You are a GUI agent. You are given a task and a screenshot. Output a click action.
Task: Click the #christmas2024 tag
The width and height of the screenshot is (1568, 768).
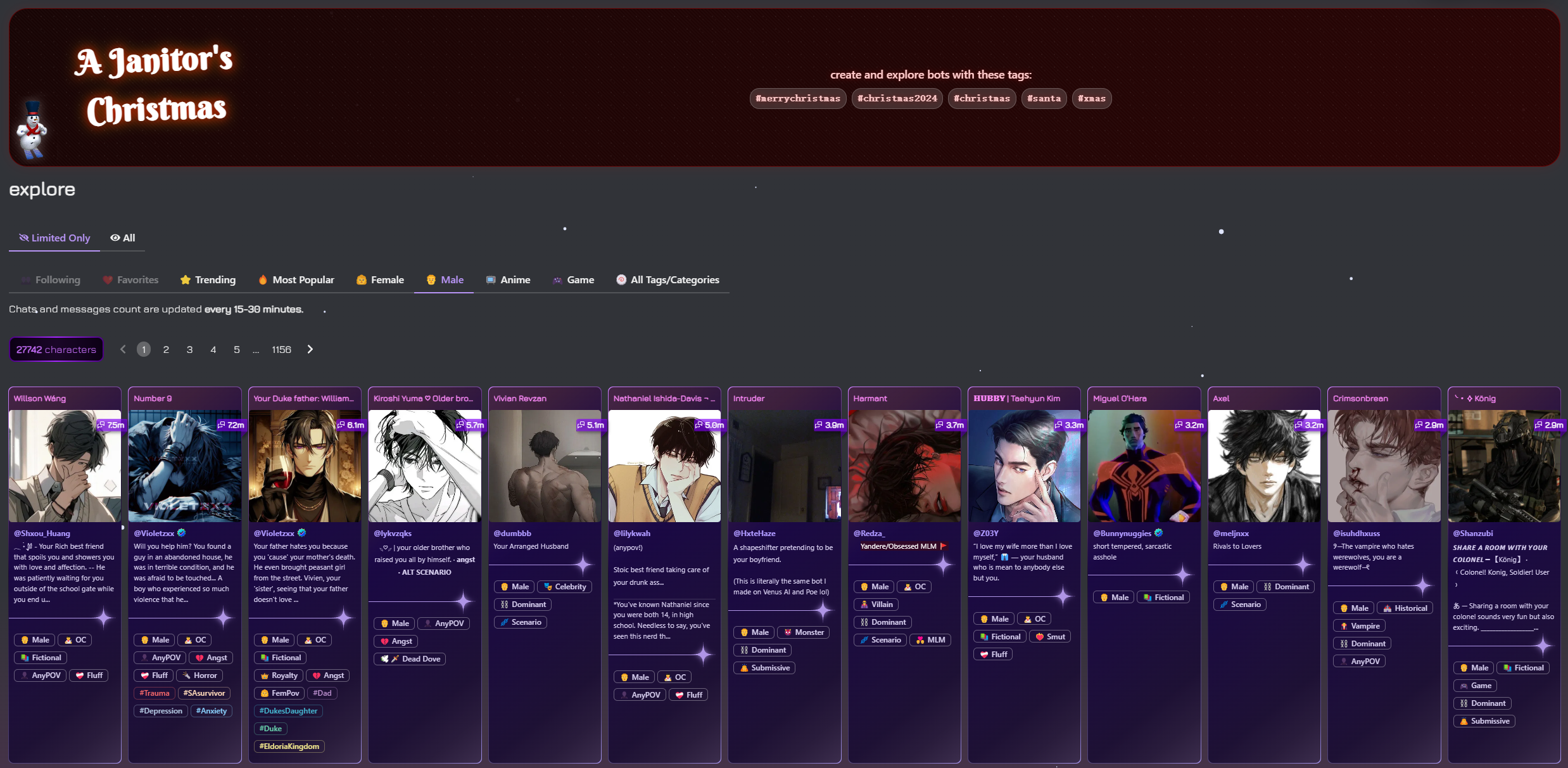[x=897, y=98]
